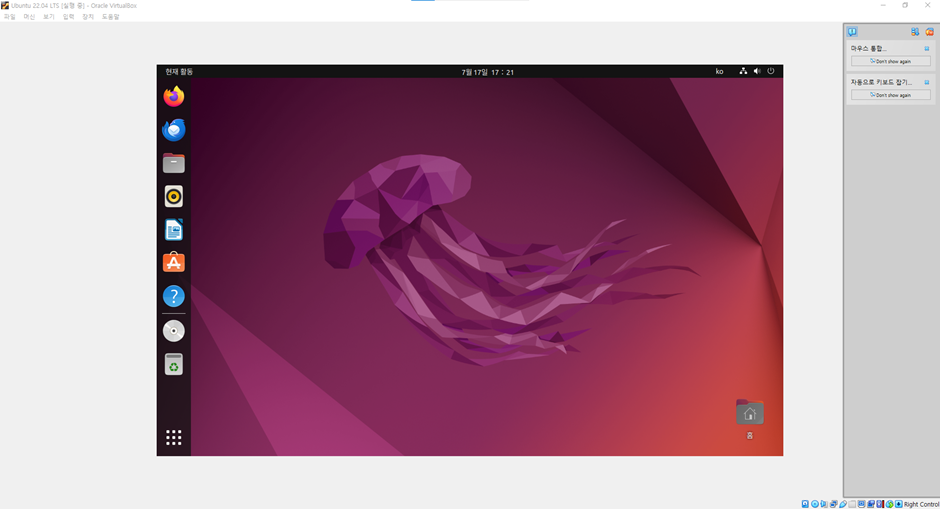Open the Trash icon in dock
Image resolution: width=940 pixels, height=509 pixels.
pos(174,364)
